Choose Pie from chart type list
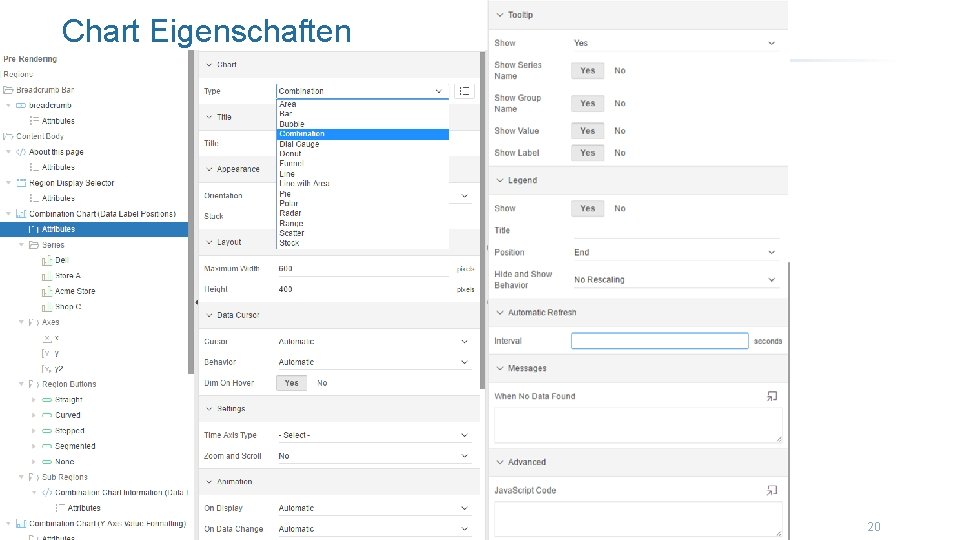This screenshot has height=540, width=960. 363,193
